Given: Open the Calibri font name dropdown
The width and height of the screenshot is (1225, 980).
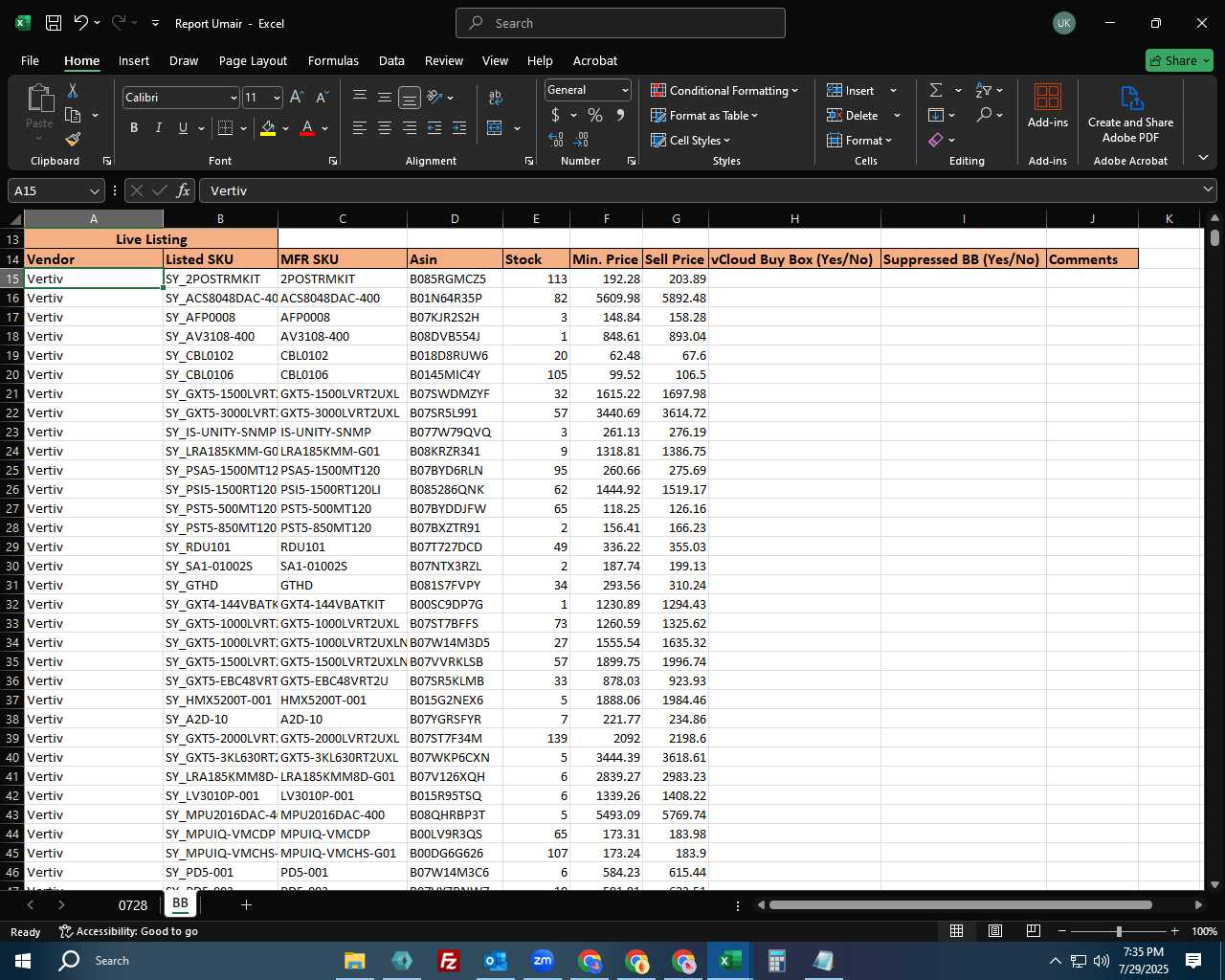Looking at the screenshot, I should [x=233, y=98].
